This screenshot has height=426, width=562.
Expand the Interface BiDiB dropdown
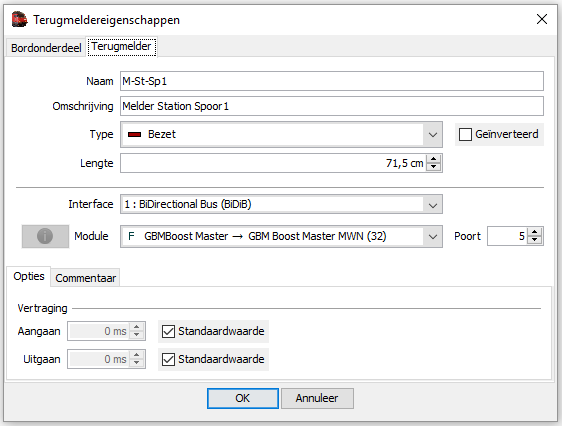coord(281,204)
